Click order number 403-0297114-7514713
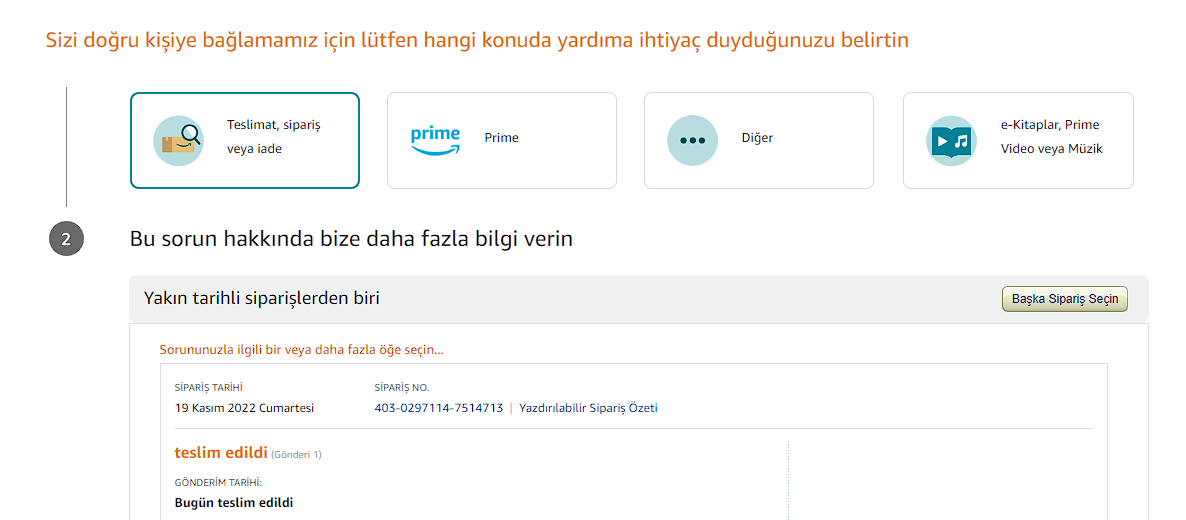The width and height of the screenshot is (1186, 520). point(438,408)
